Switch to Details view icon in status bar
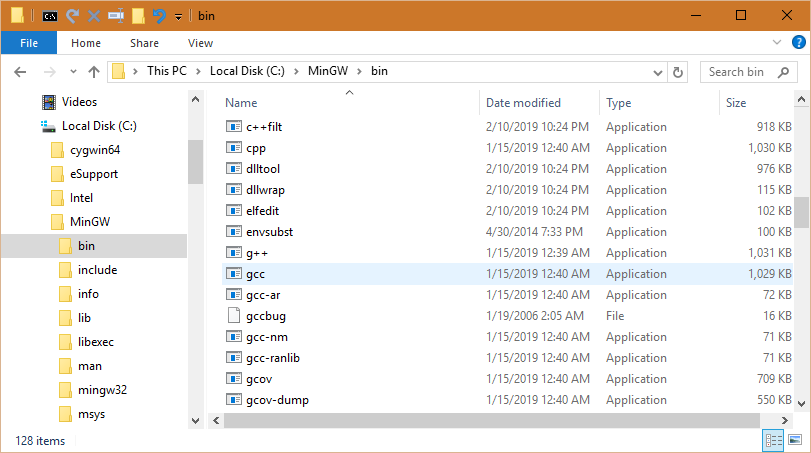 tap(774, 441)
